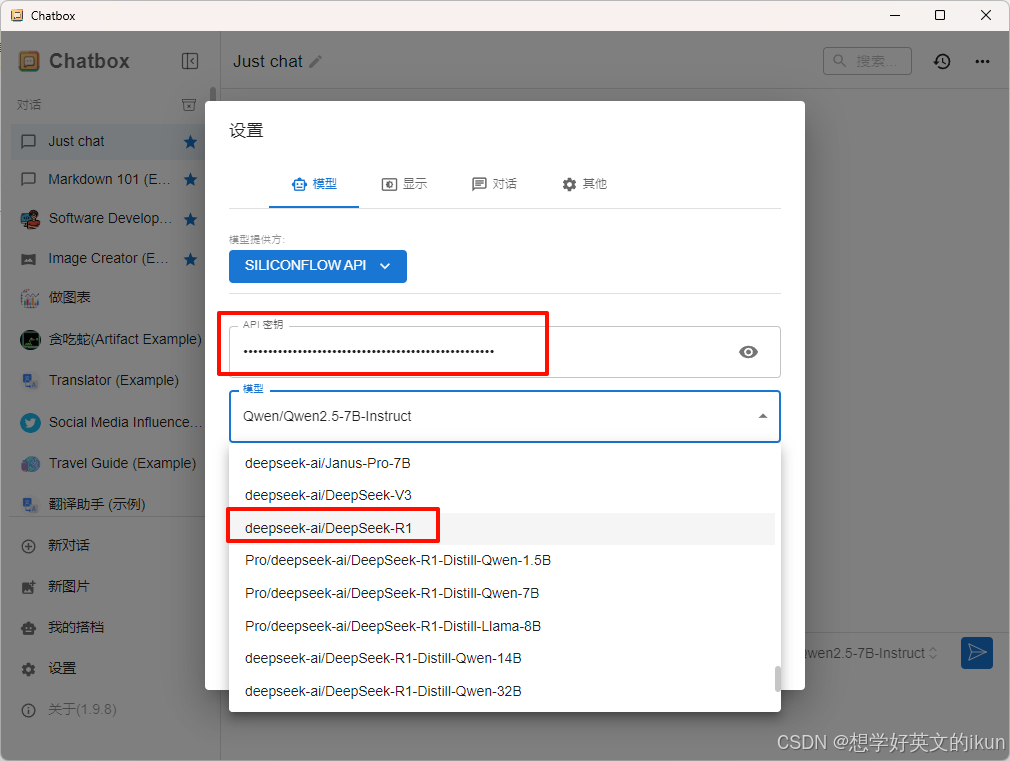The image size is (1010, 761).
Task: Open the SILICONFLOW API provider dropdown
Action: 318,266
